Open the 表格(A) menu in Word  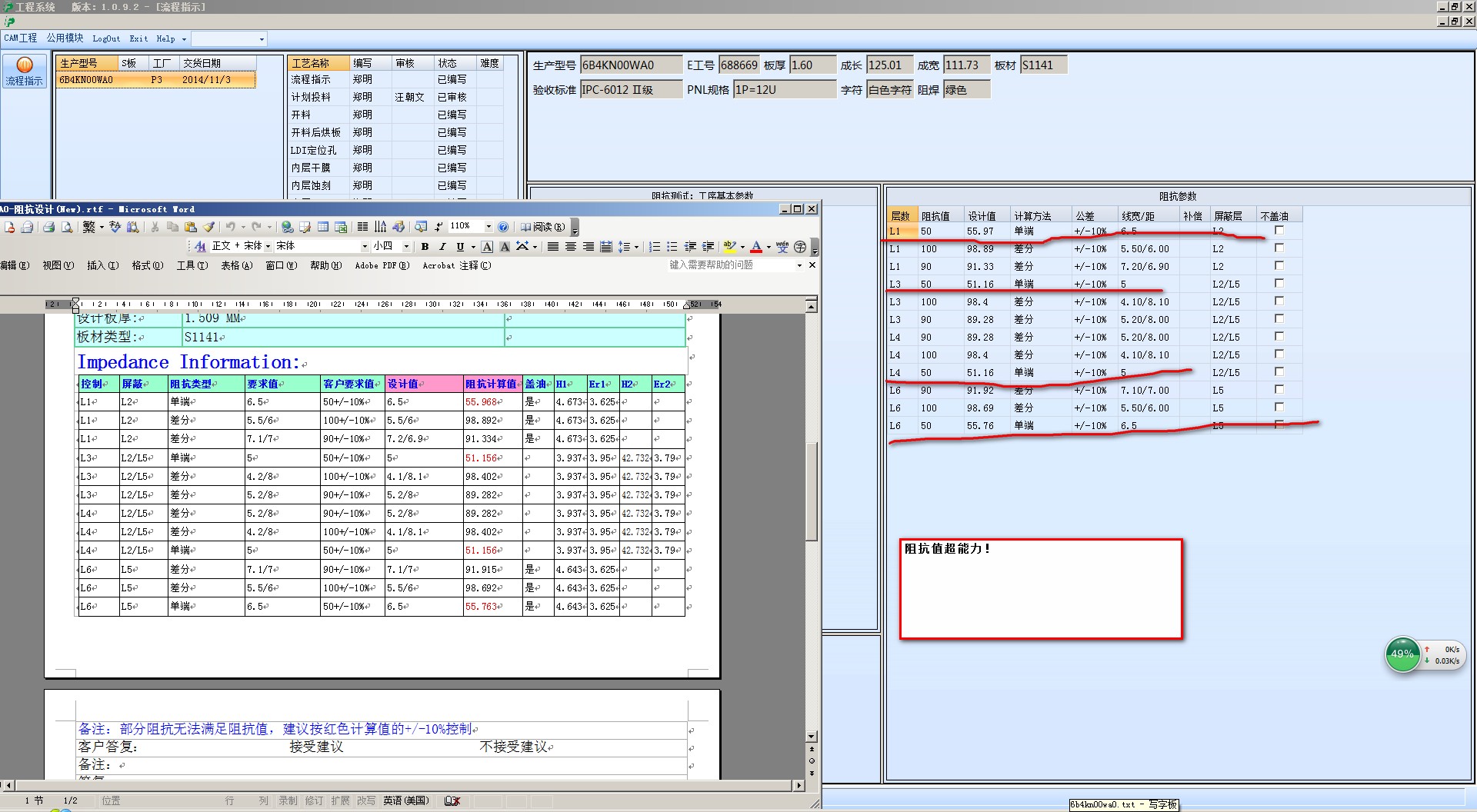(x=236, y=265)
